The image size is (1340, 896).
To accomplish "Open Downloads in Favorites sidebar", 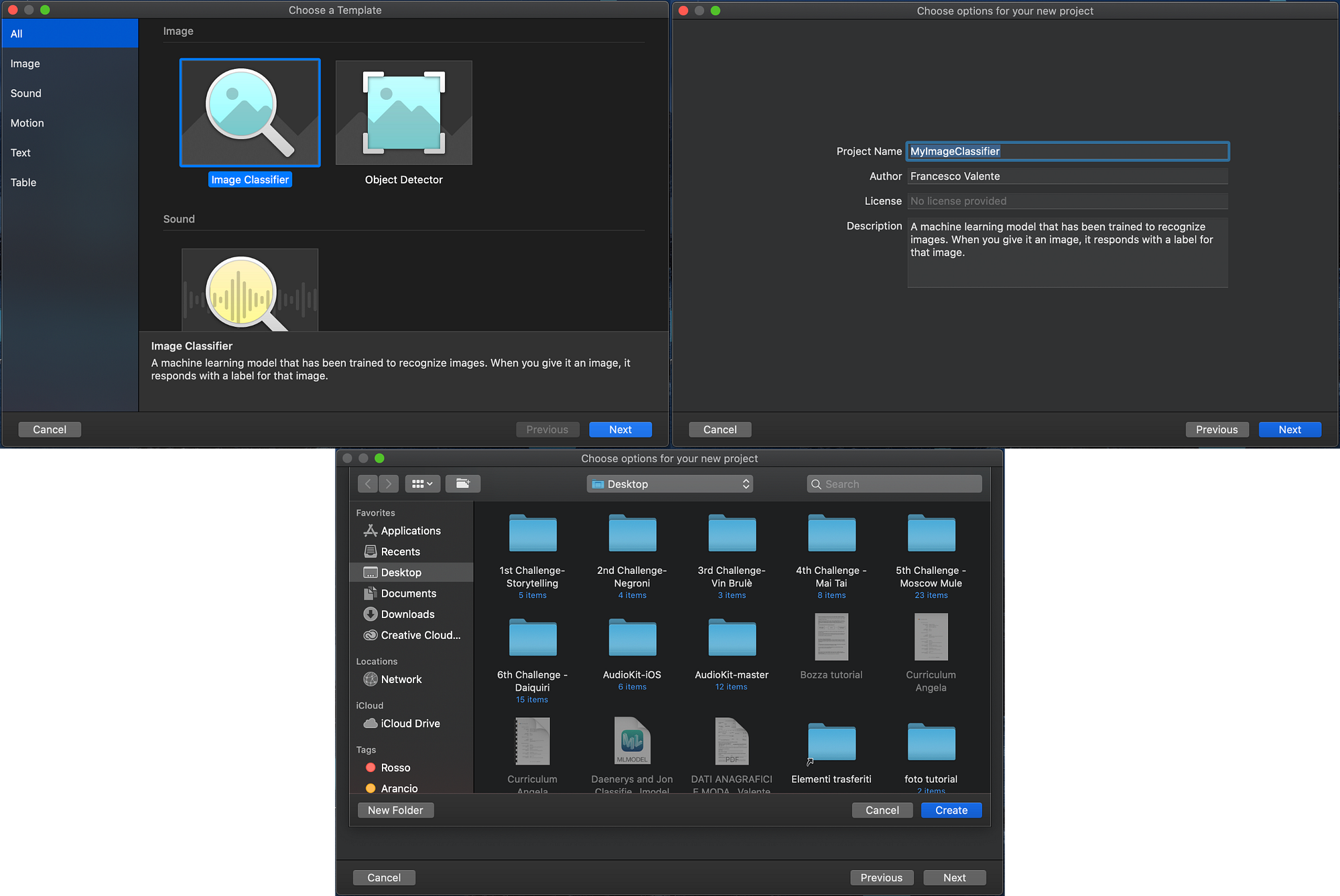I will [407, 614].
